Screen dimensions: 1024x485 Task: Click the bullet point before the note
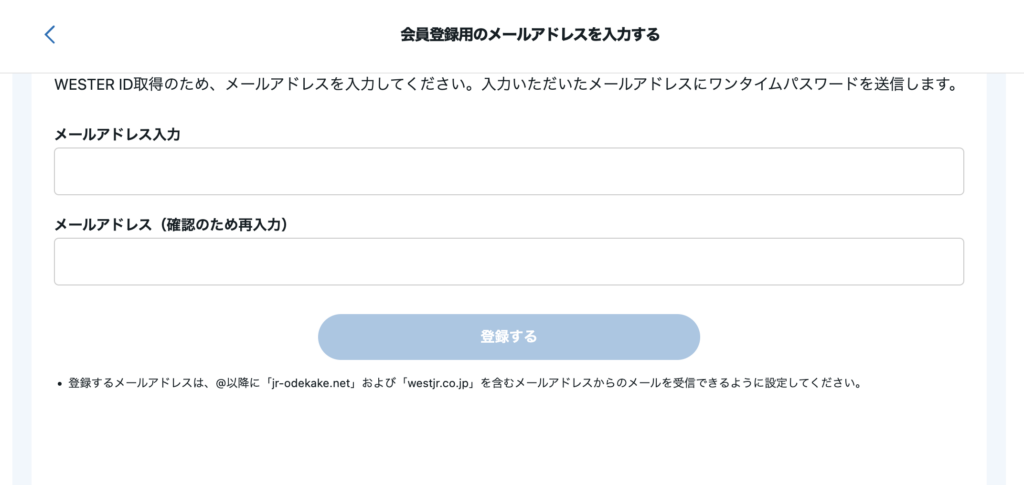point(60,384)
